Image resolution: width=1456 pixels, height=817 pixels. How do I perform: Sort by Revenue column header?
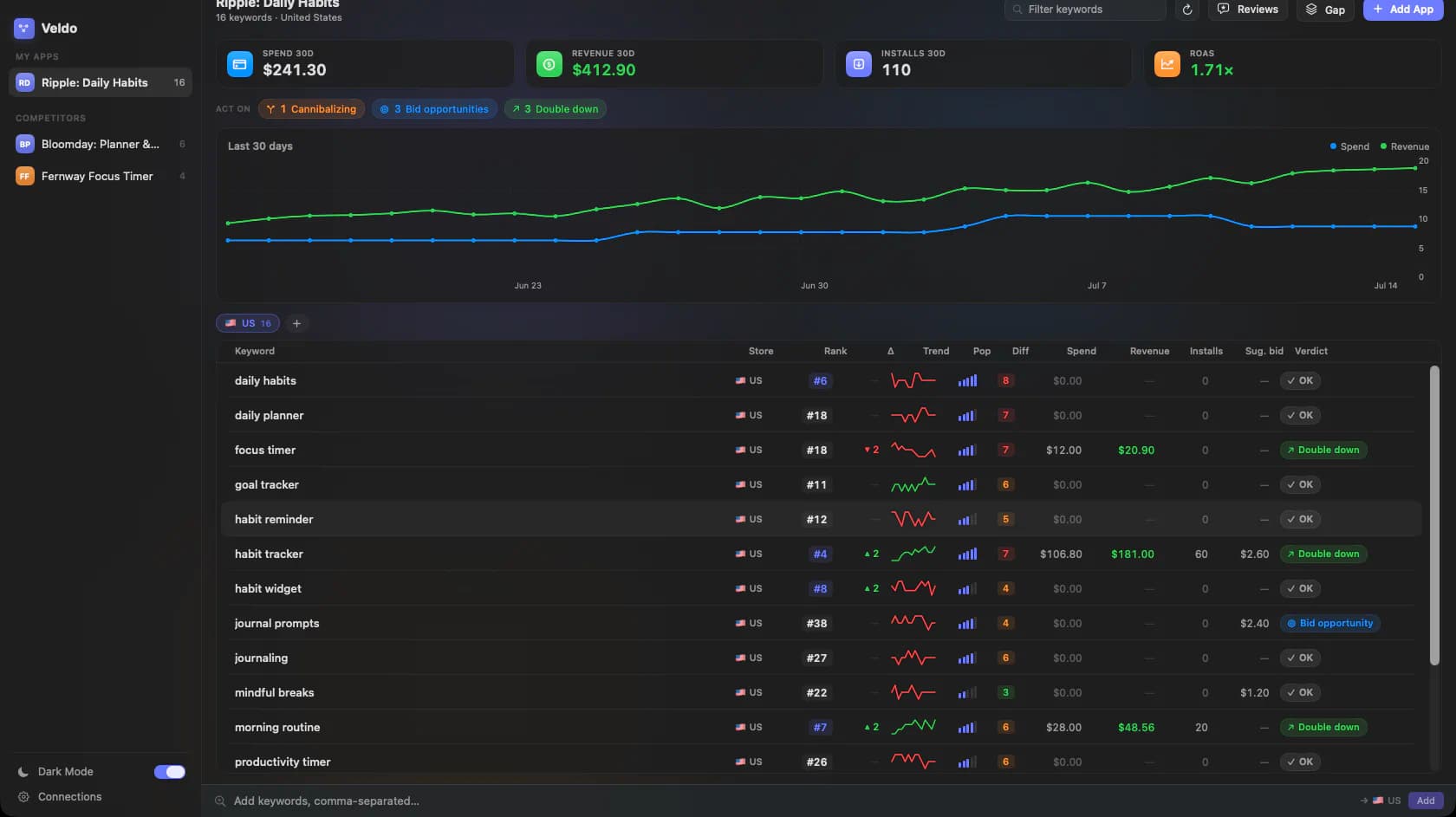[1149, 351]
